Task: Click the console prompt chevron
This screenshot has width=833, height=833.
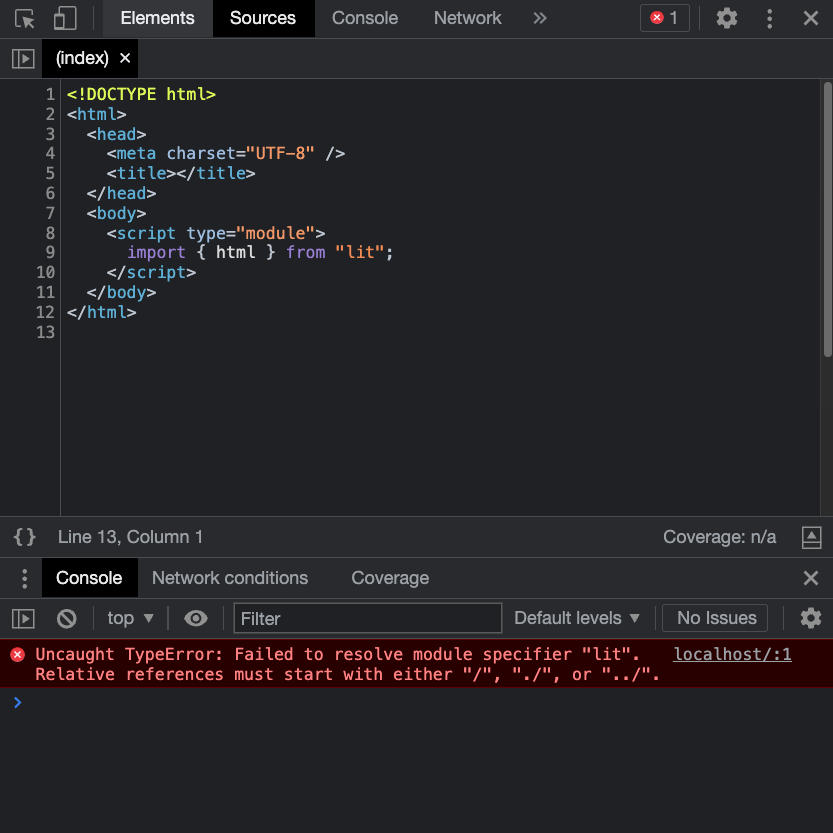Action: click(18, 703)
